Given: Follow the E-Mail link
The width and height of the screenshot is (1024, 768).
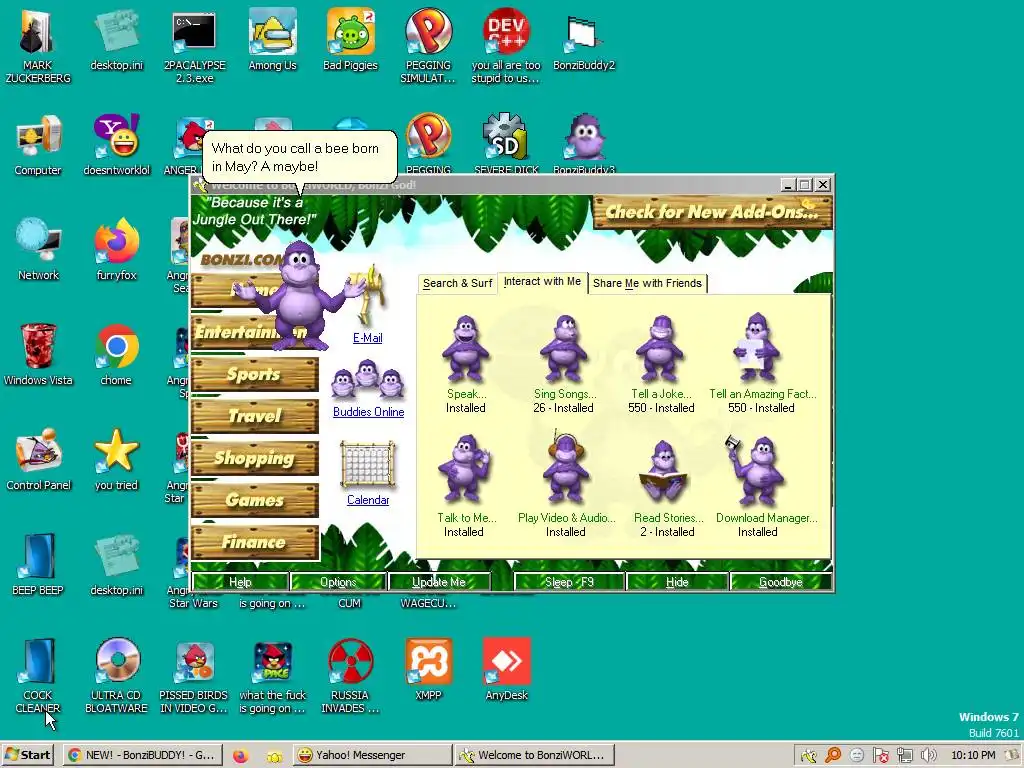Looking at the screenshot, I should (368, 338).
